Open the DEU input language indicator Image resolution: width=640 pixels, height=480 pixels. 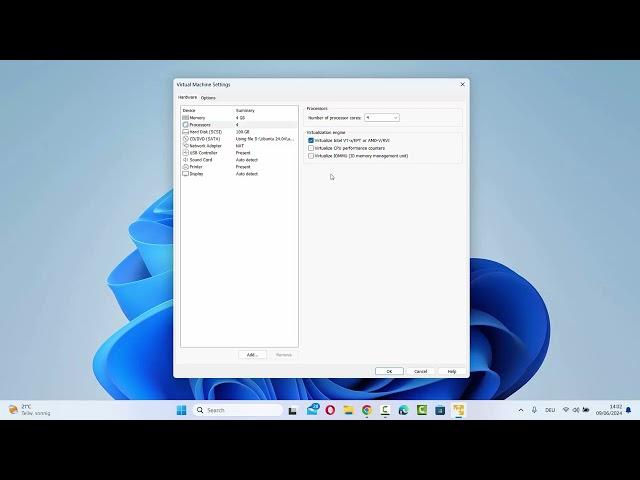click(x=550, y=410)
